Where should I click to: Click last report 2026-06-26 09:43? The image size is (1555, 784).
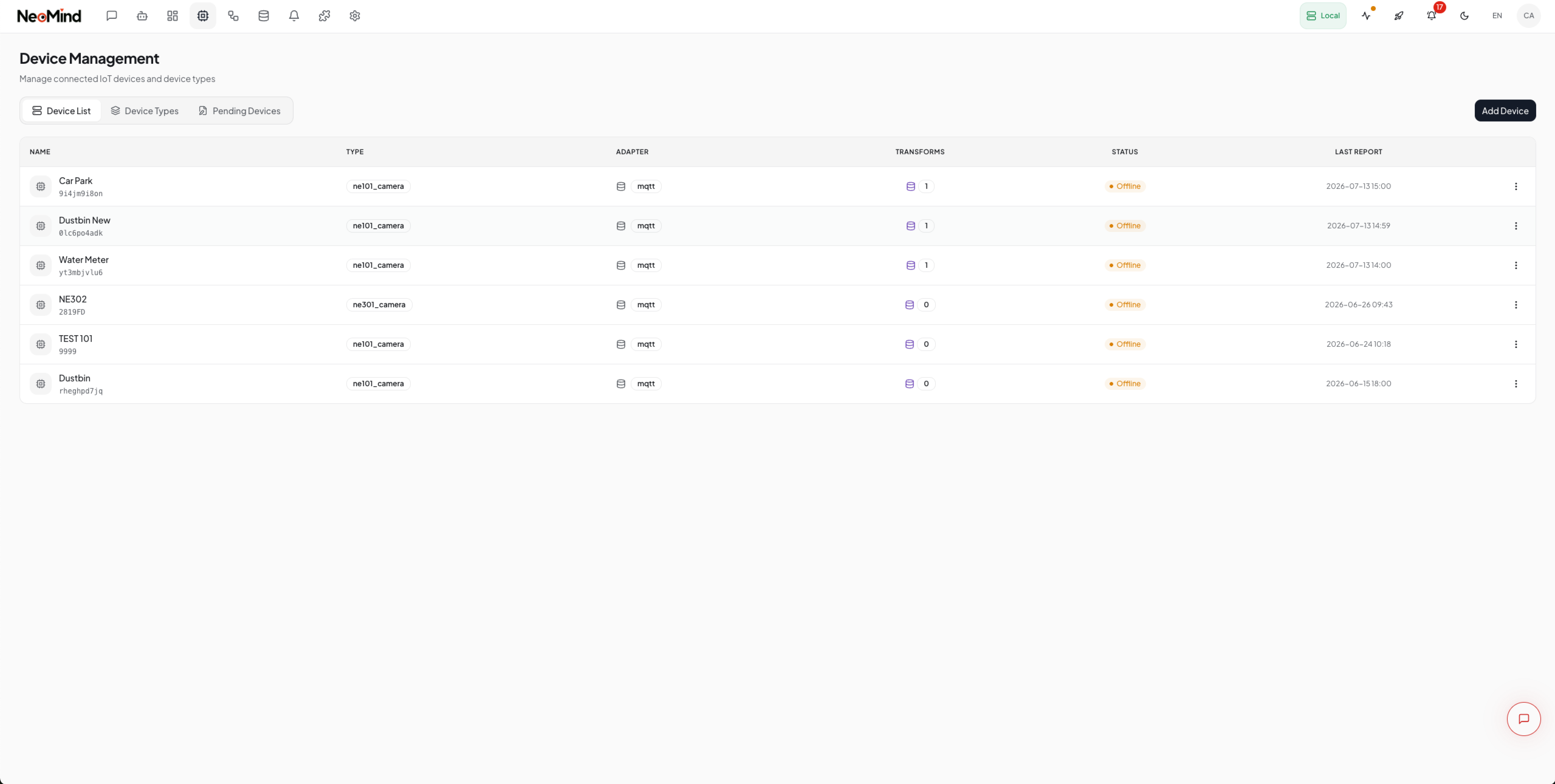coord(1359,305)
